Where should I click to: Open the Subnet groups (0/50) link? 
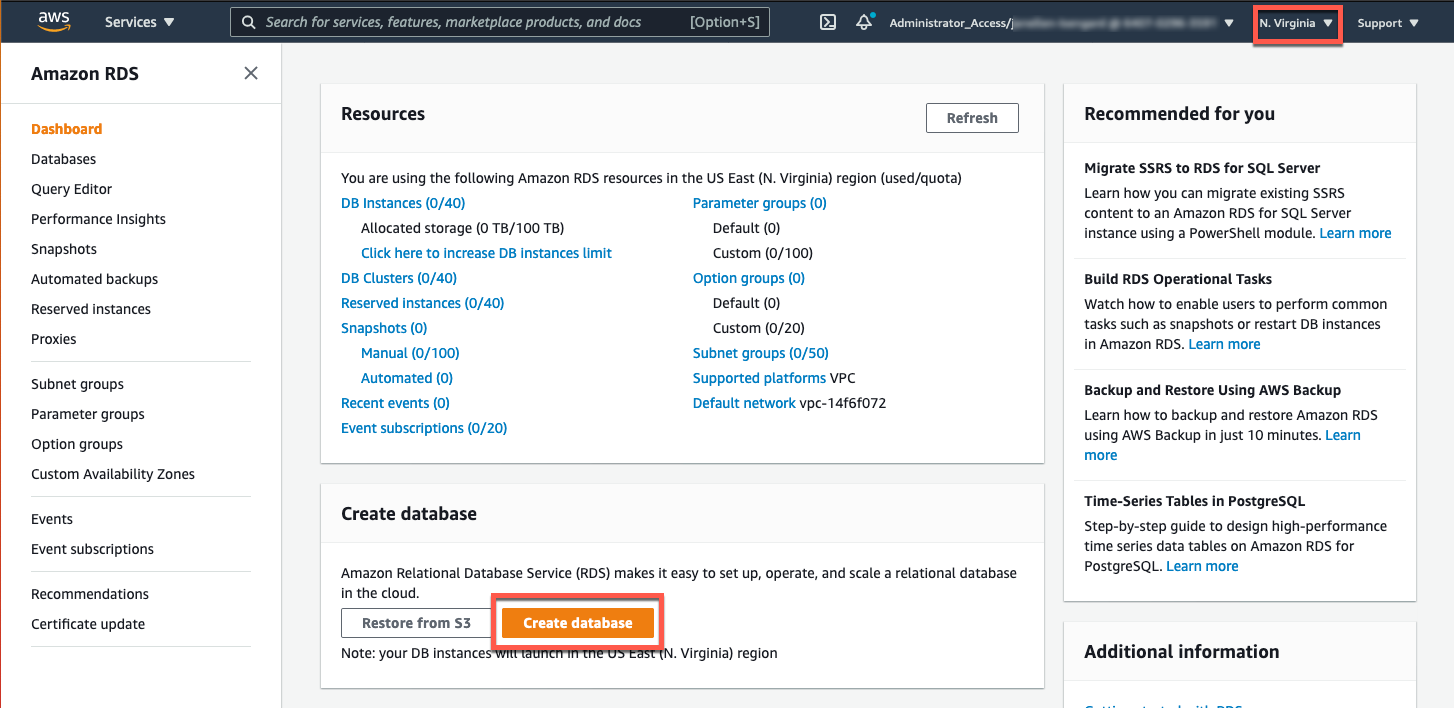click(x=760, y=353)
